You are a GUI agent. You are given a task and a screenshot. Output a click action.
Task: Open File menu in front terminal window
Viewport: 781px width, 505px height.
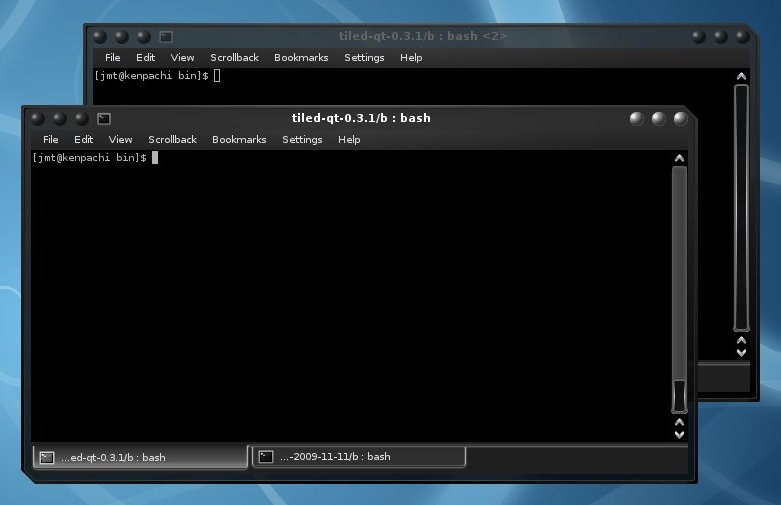click(51, 139)
